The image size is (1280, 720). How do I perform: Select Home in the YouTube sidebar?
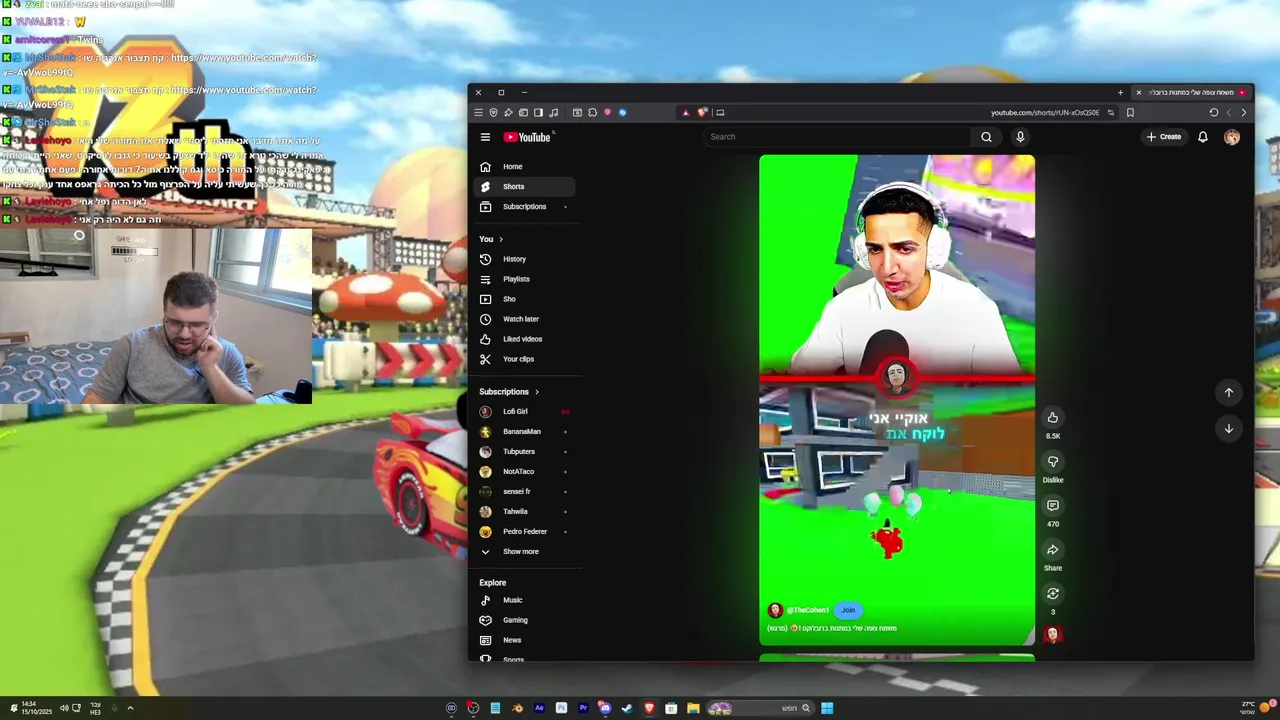pyautogui.click(x=525, y=167)
